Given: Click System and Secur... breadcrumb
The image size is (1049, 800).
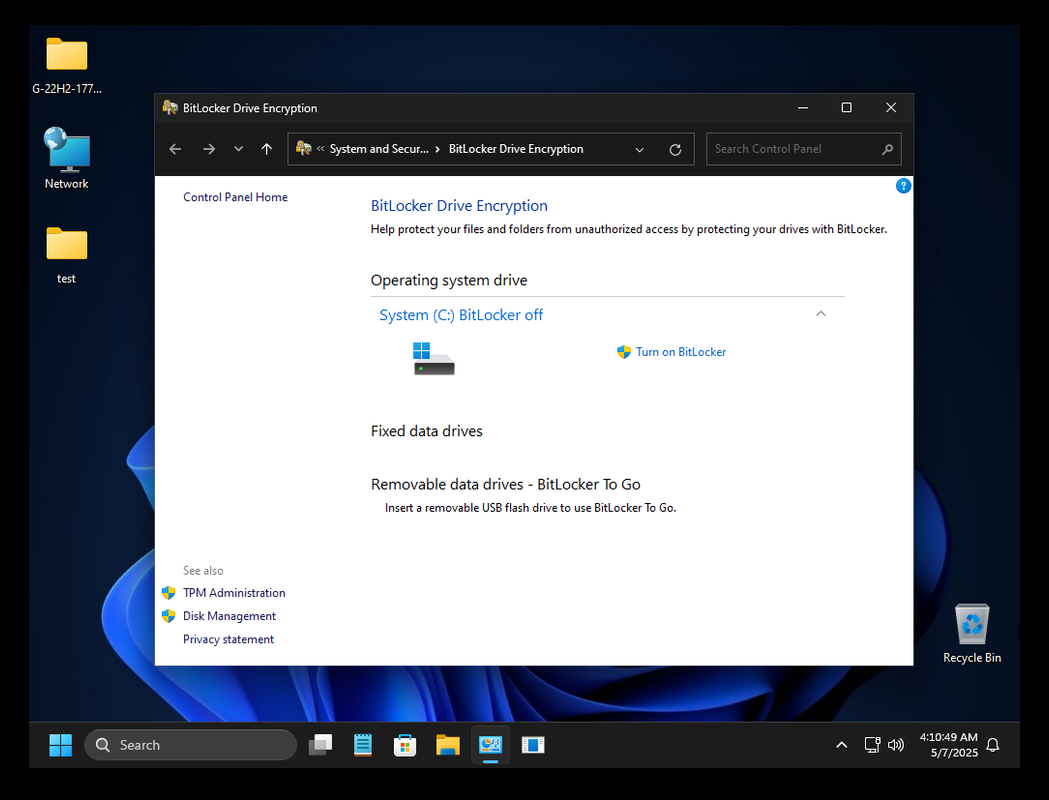Looking at the screenshot, I should click(x=379, y=149).
